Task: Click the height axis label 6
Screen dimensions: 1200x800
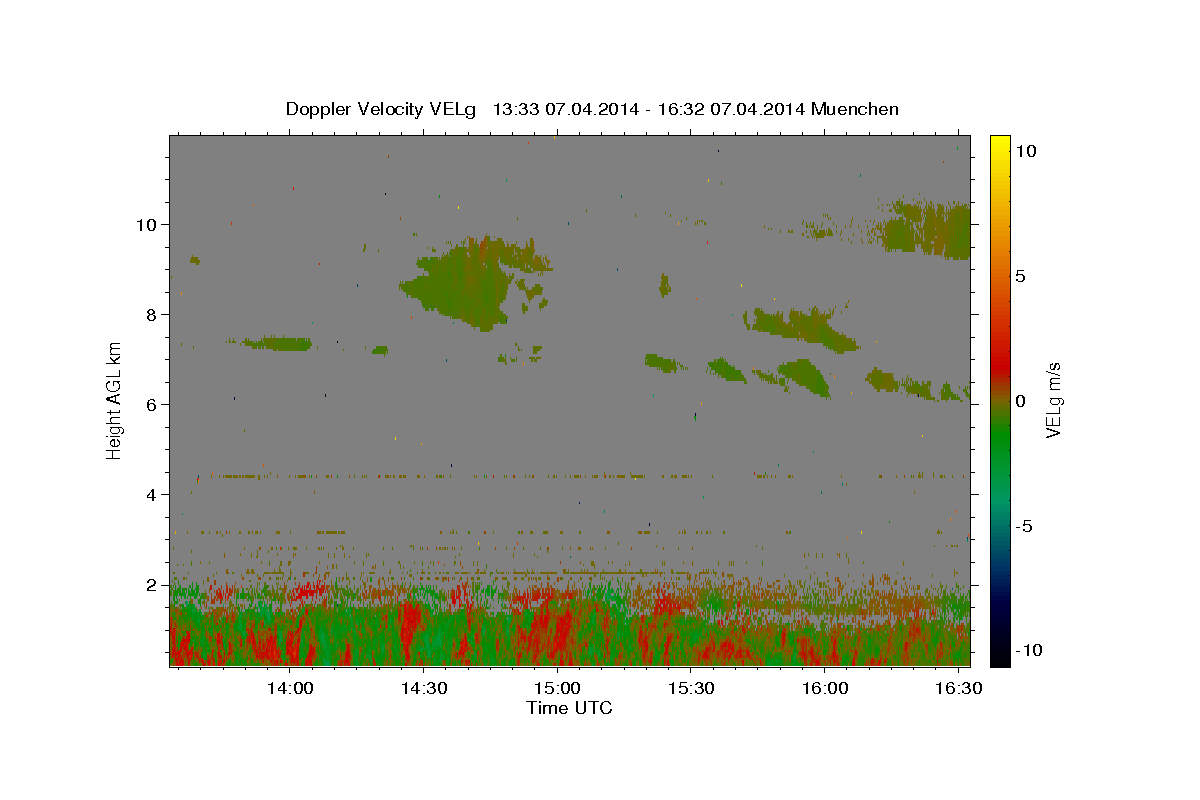Action: pyautogui.click(x=152, y=405)
